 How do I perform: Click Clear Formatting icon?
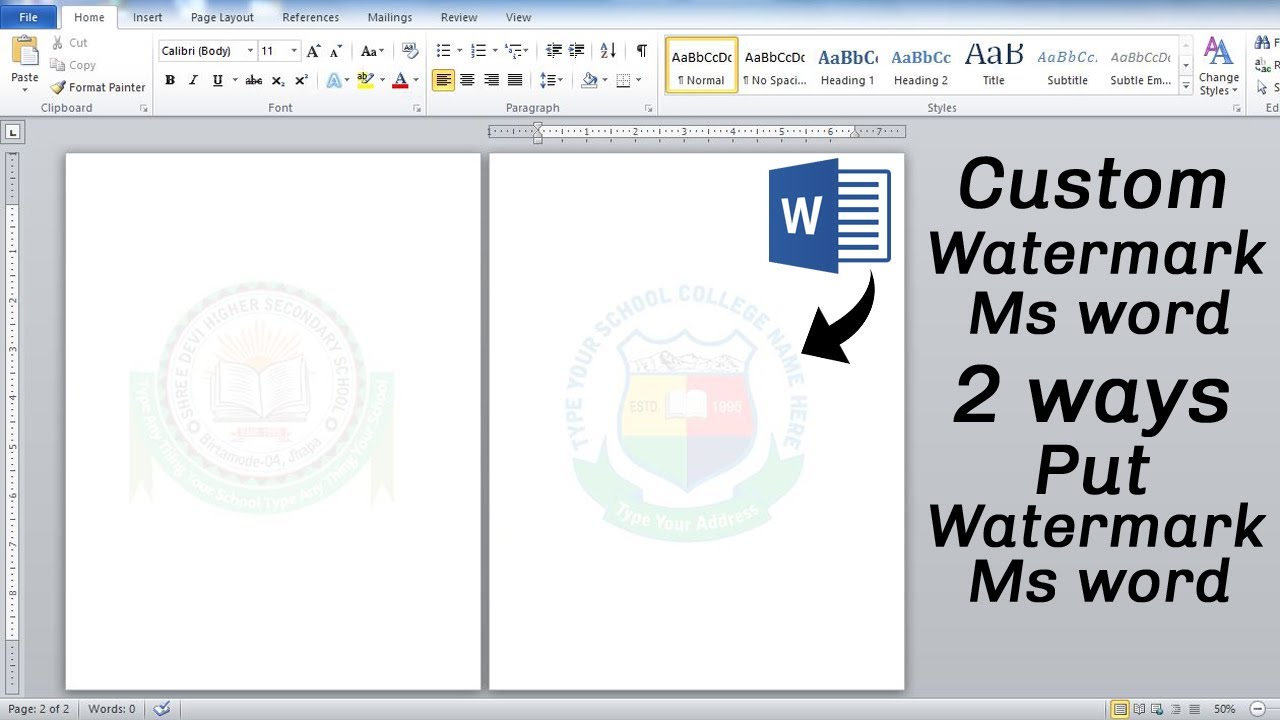click(410, 51)
